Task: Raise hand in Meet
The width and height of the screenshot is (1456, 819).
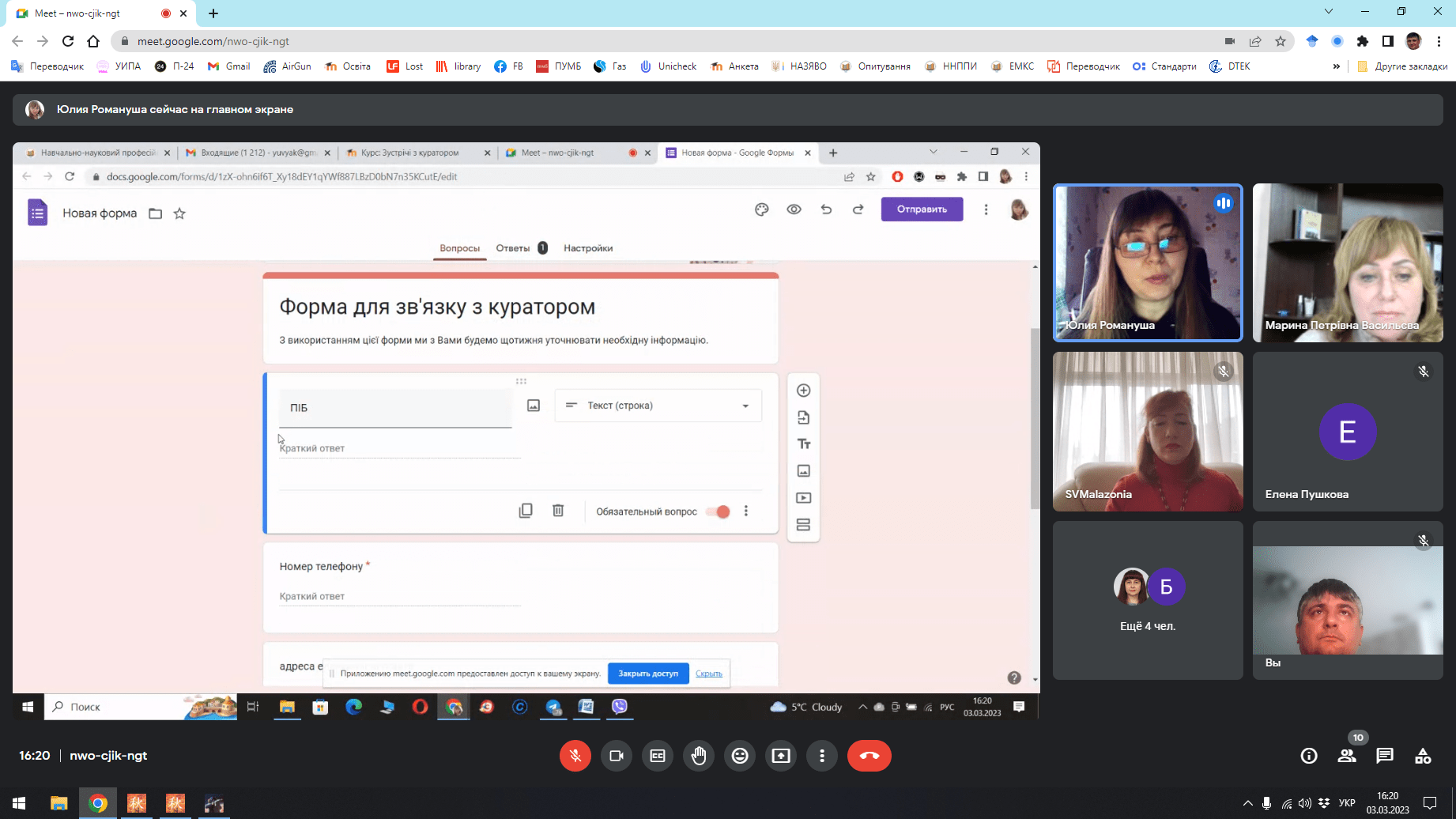Action: coord(699,756)
